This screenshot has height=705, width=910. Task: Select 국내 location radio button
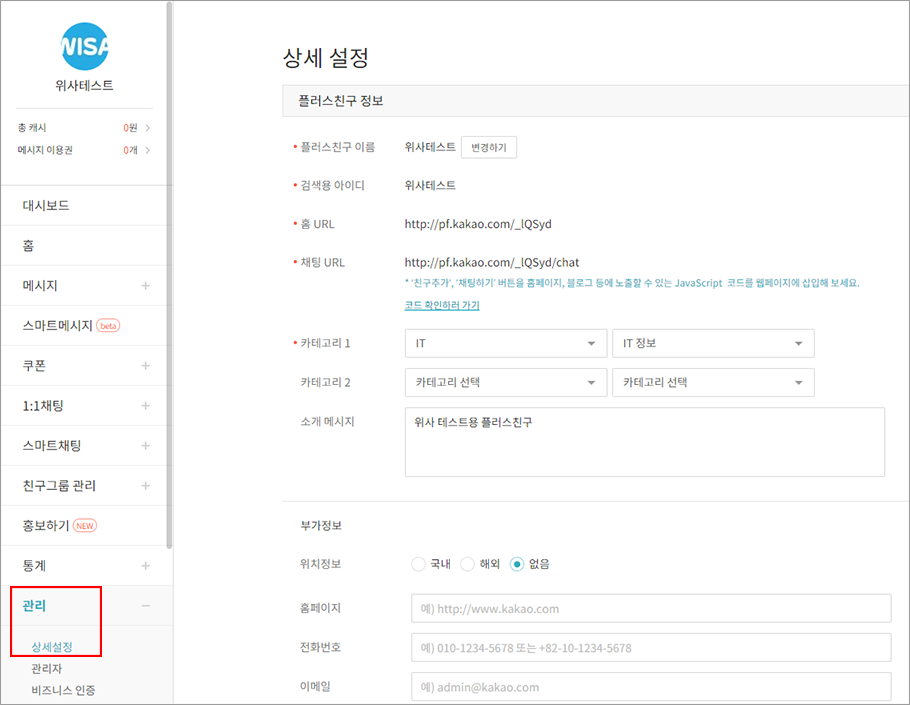point(418,564)
